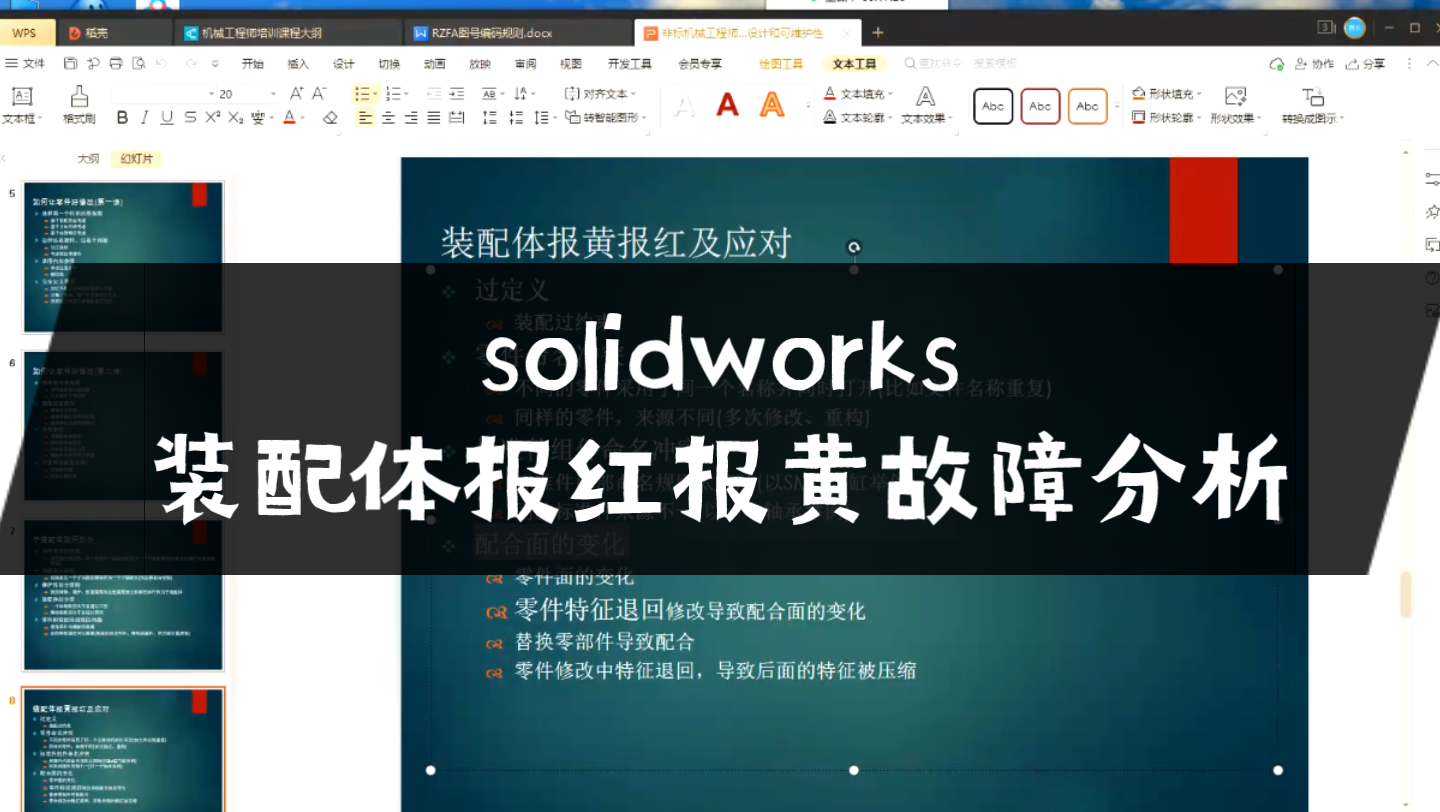Viewport: 1440px width, 812px height.
Task: Toggle Subscript X₂ formatting
Action: click(235, 118)
